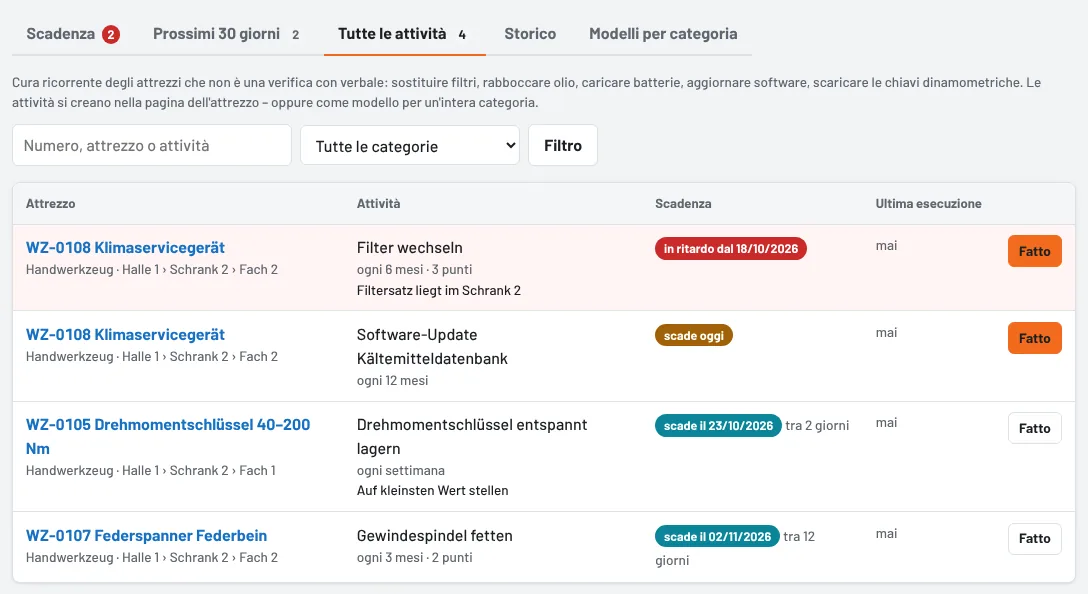The height and width of the screenshot is (594, 1088).
Task: Click the 'ogni 12 mesi' text
Action: [x=392, y=380]
